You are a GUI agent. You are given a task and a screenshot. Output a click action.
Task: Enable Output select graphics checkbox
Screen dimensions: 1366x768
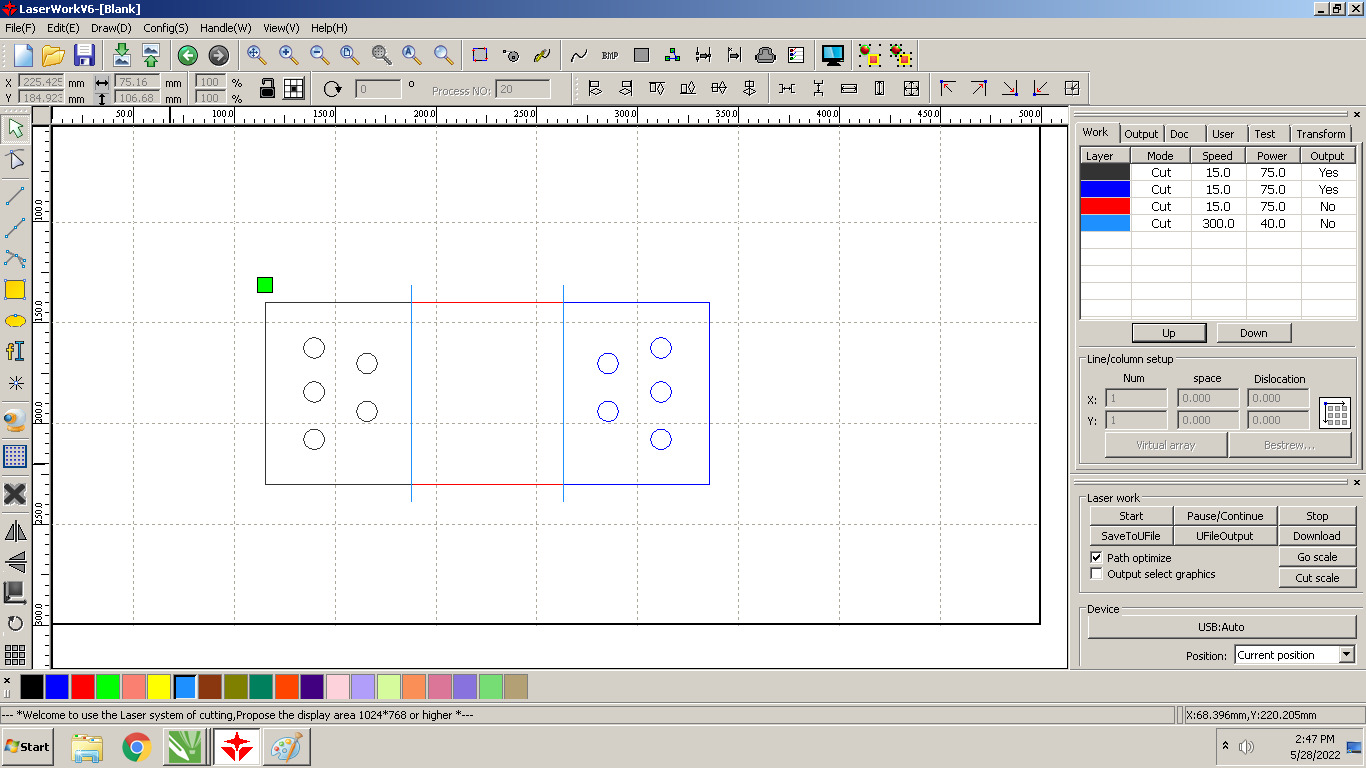click(1096, 574)
